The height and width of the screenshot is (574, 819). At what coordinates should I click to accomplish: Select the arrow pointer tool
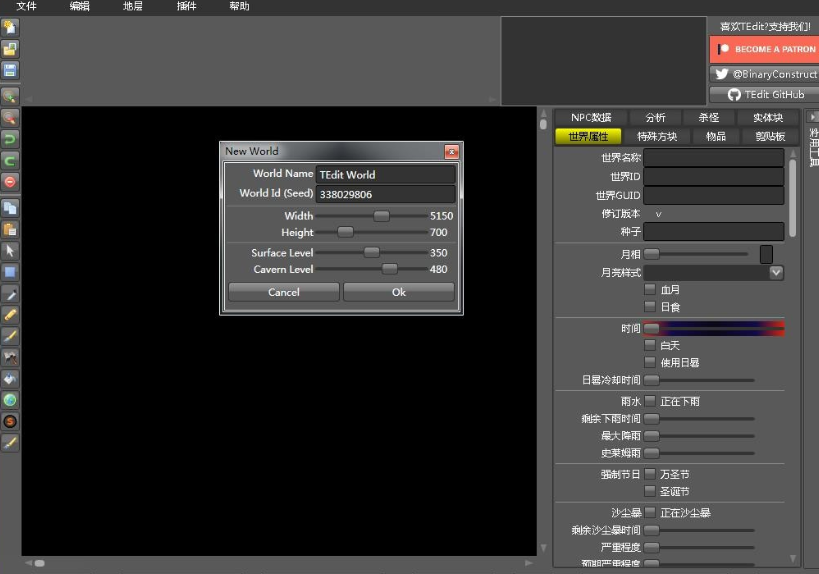pyautogui.click(x=10, y=251)
